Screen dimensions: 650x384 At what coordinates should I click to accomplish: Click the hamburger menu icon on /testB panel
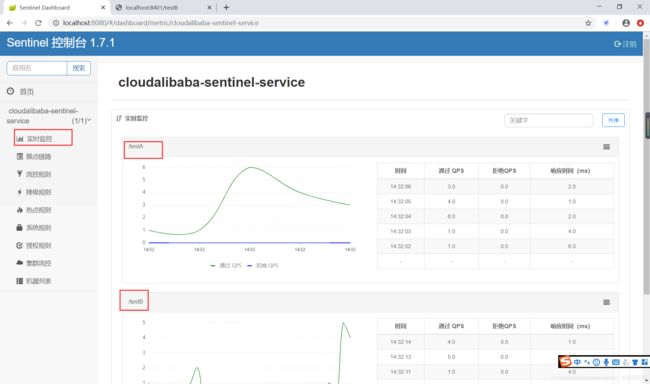point(606,302)
